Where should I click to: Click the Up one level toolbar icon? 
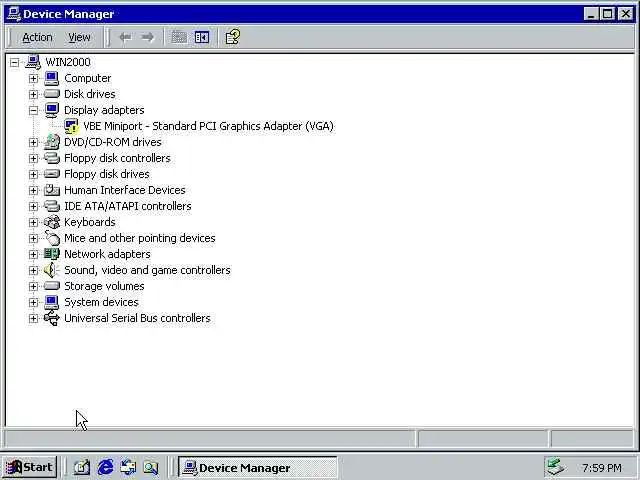(x=179, y=38)
